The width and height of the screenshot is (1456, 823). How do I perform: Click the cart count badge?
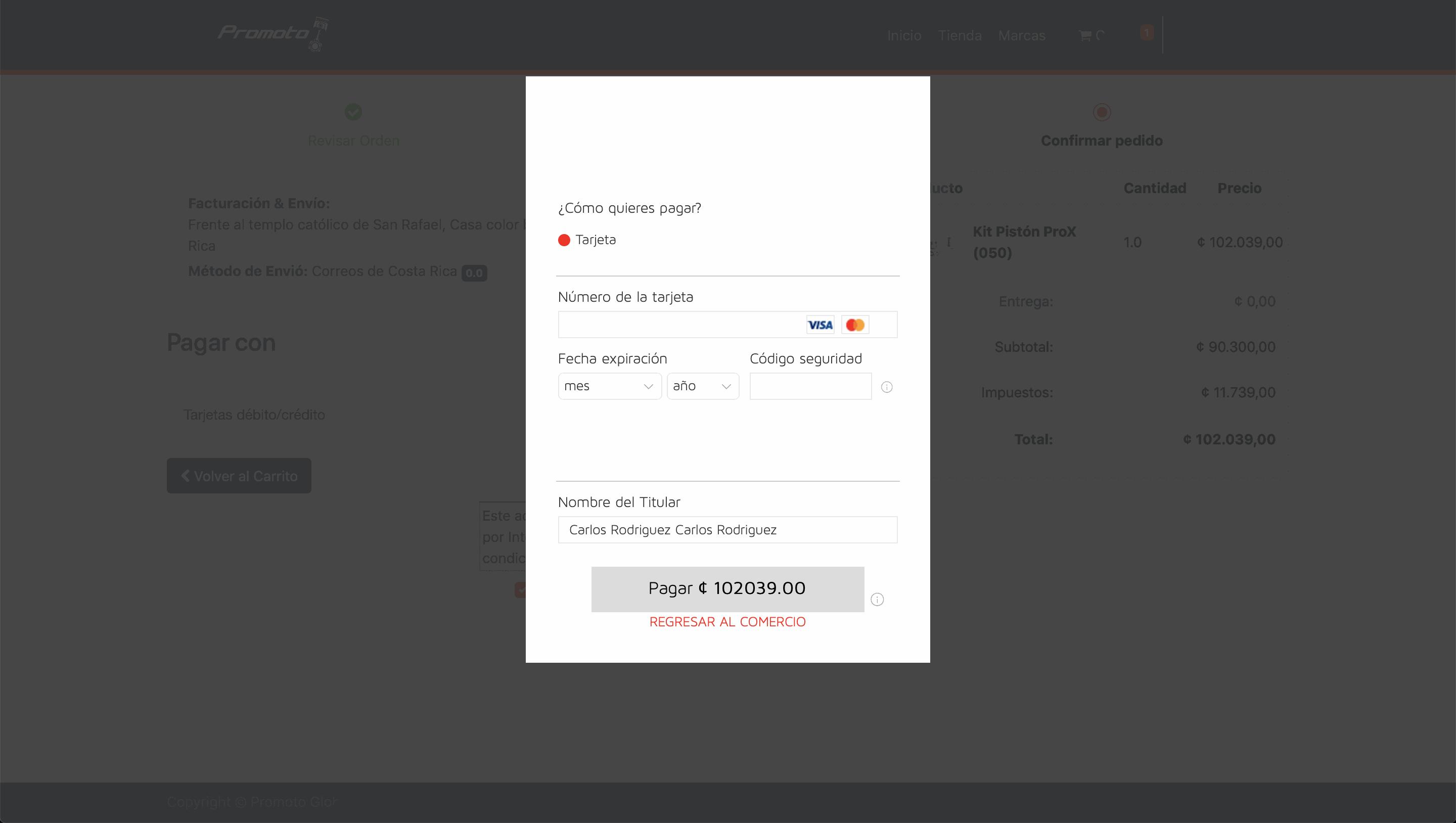1146,32
